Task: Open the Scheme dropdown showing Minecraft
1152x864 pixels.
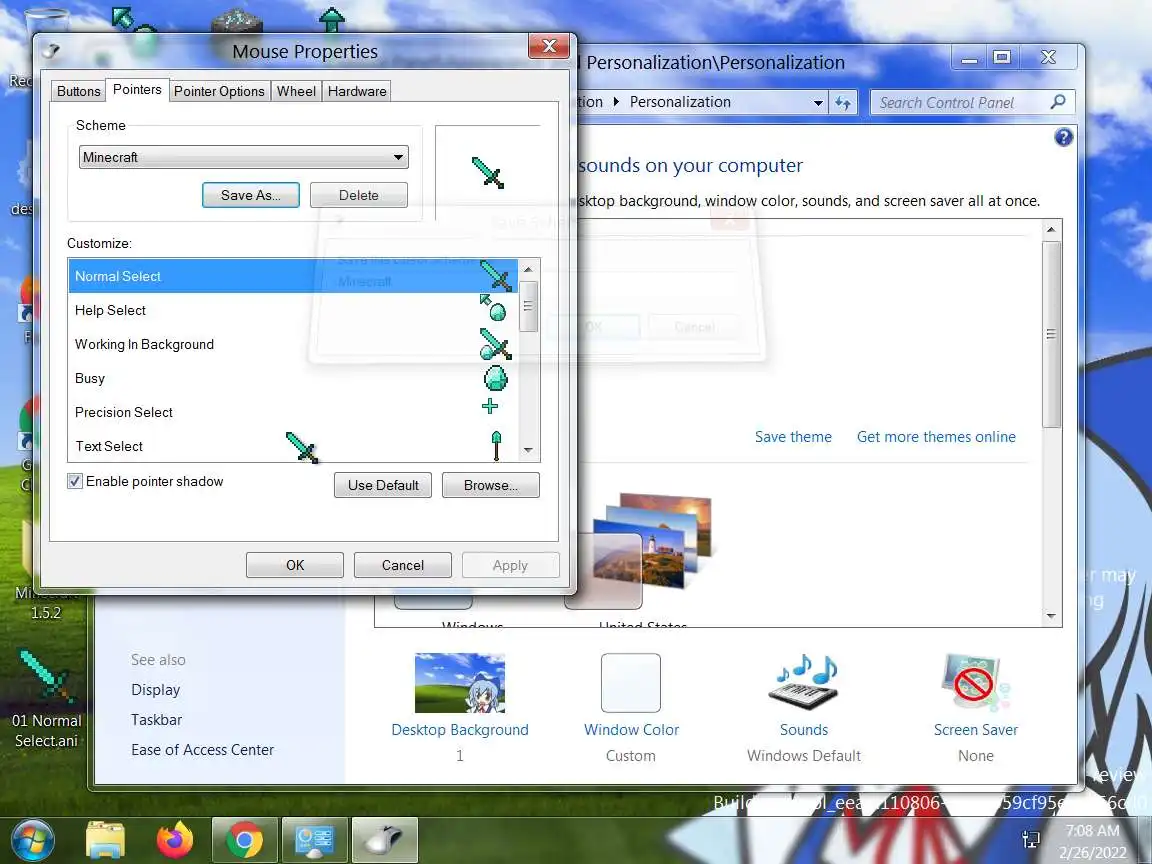Action: [243, 157]
